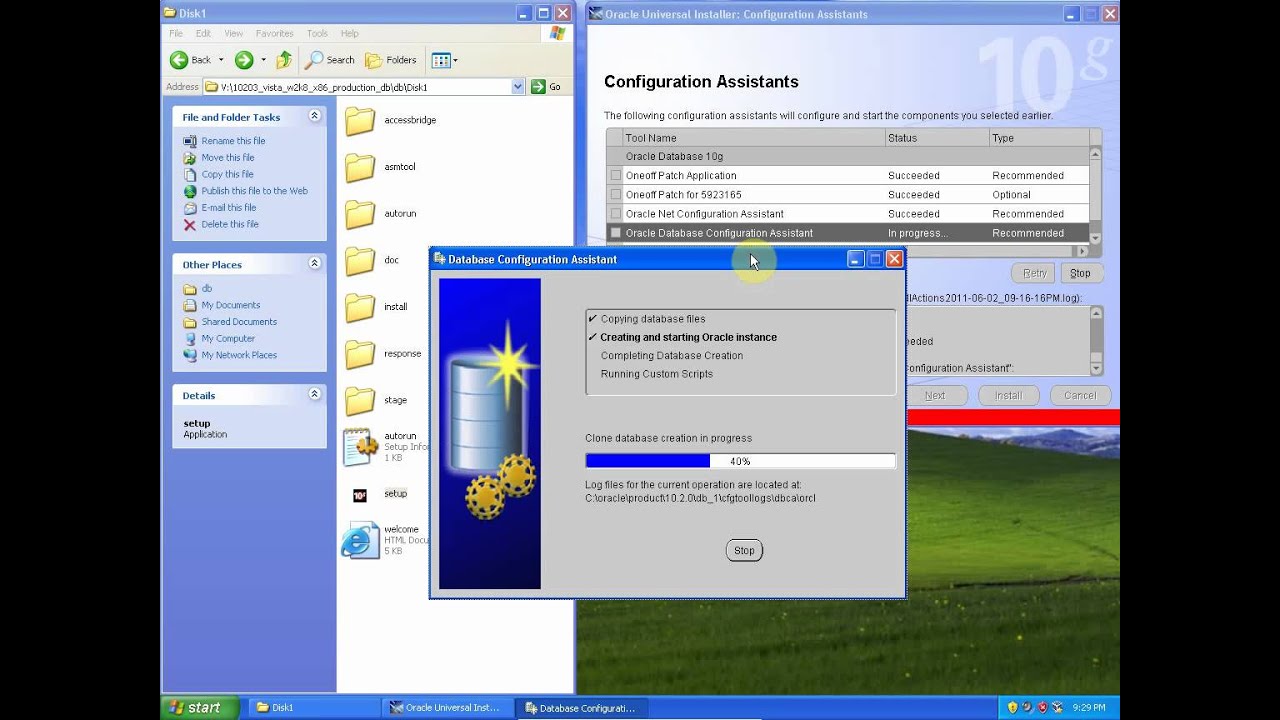The width and height of the screenshot is (1280, 720).
Task: Click Rename this file link
Action: [233, 141]
